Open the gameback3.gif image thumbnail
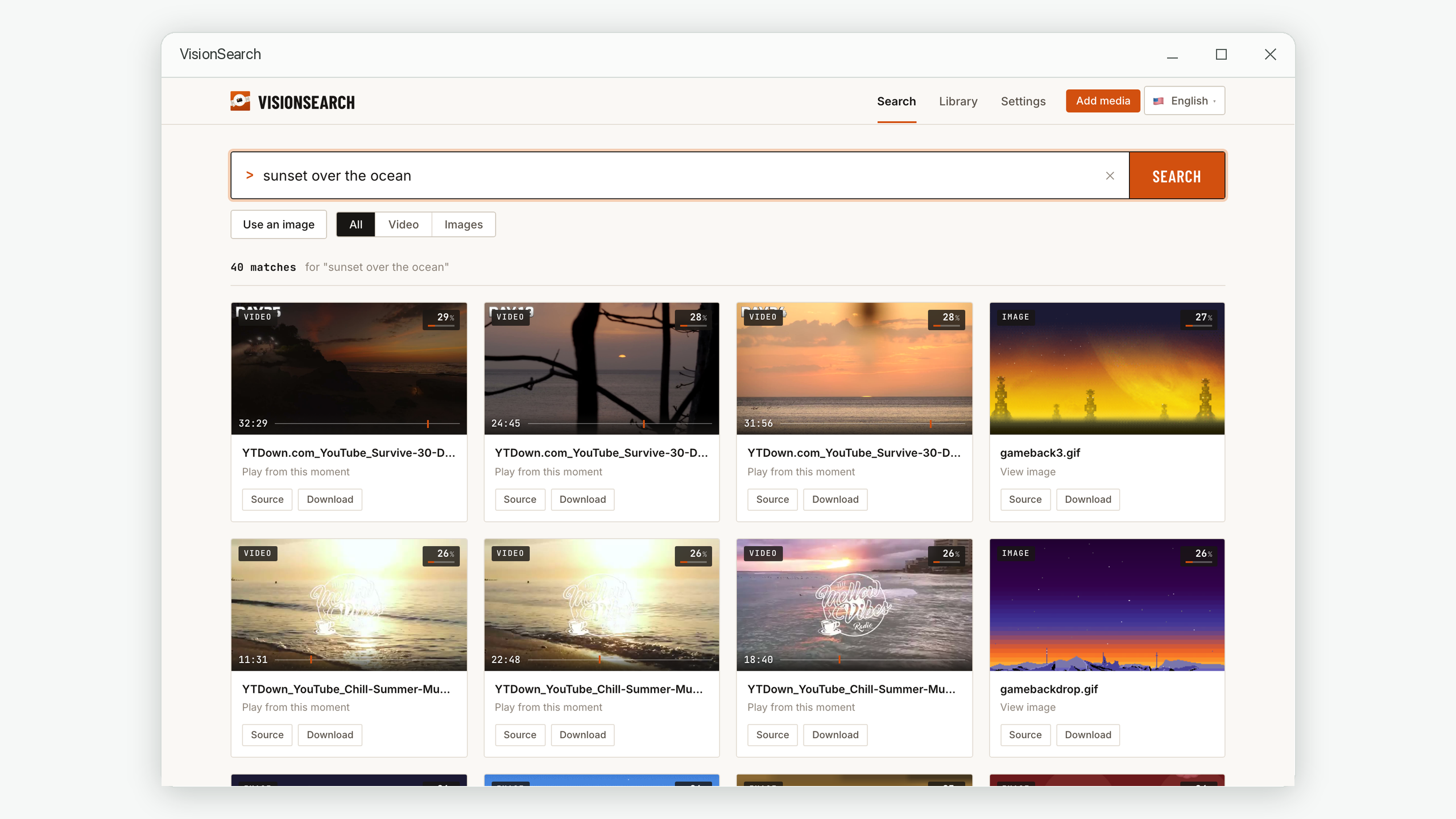The width and height of the screenshot is (1456, 819). [1107, 369]
